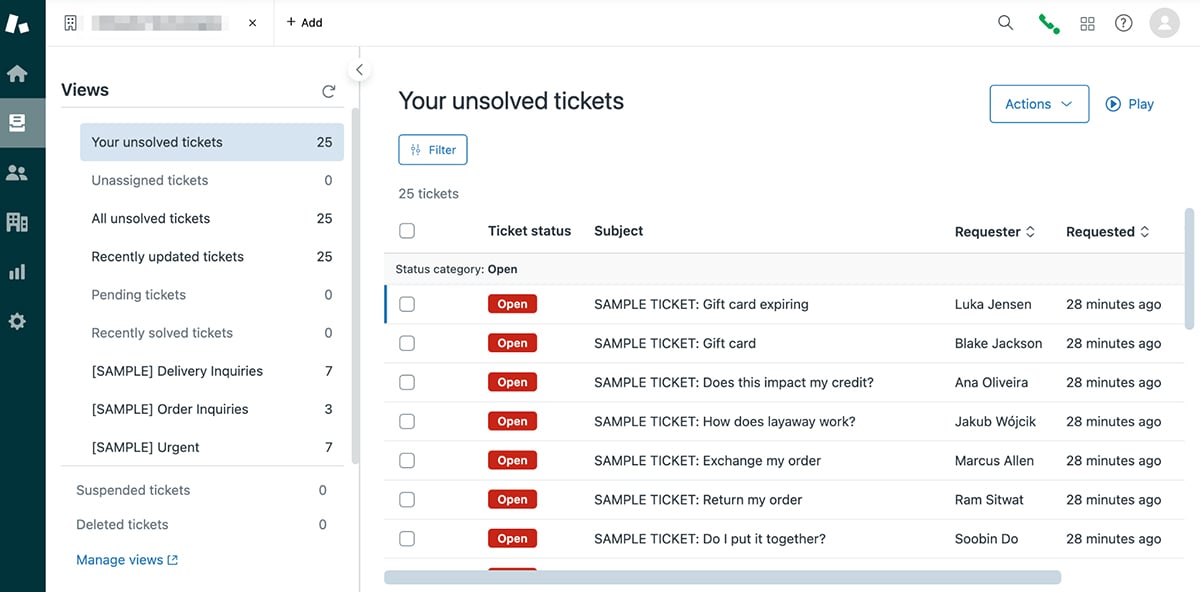
Task: Check the Return my order ticket checkbox
Action: tap(407, 499)
